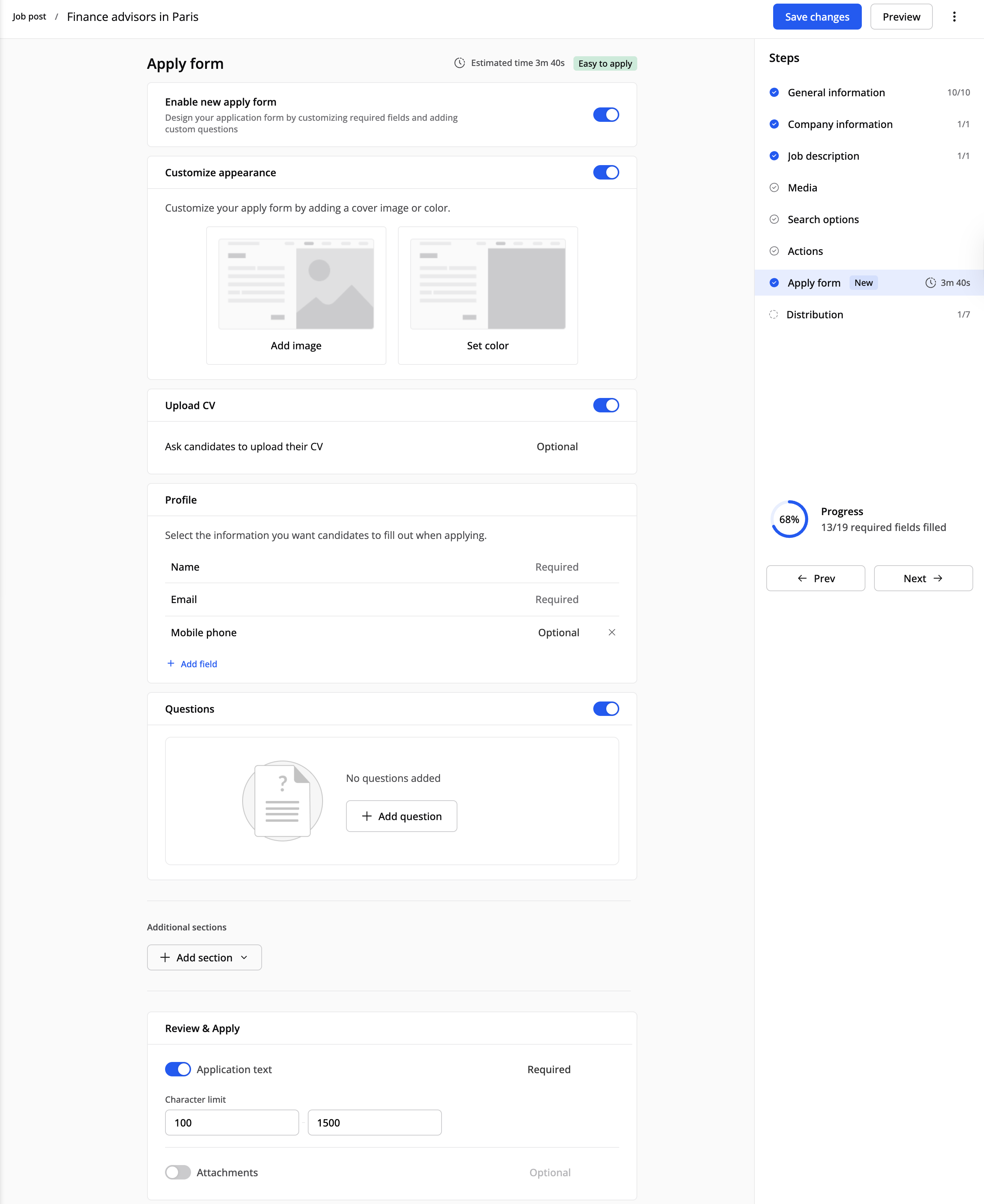Open the three-dot more options menu
Screen dimensions: 984x1204
(954, 17)
